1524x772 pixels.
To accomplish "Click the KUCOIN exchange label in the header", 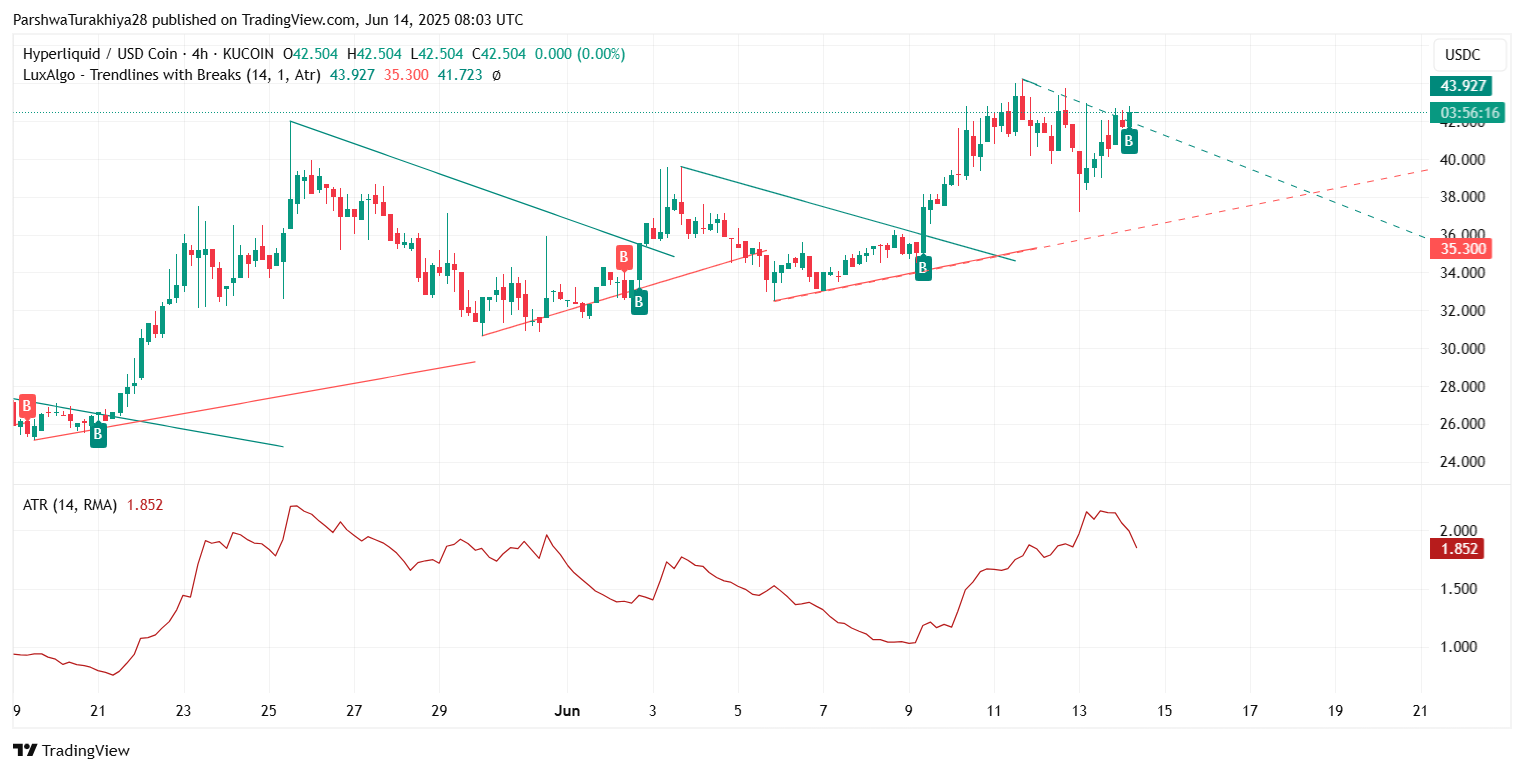I will [248, 54].
